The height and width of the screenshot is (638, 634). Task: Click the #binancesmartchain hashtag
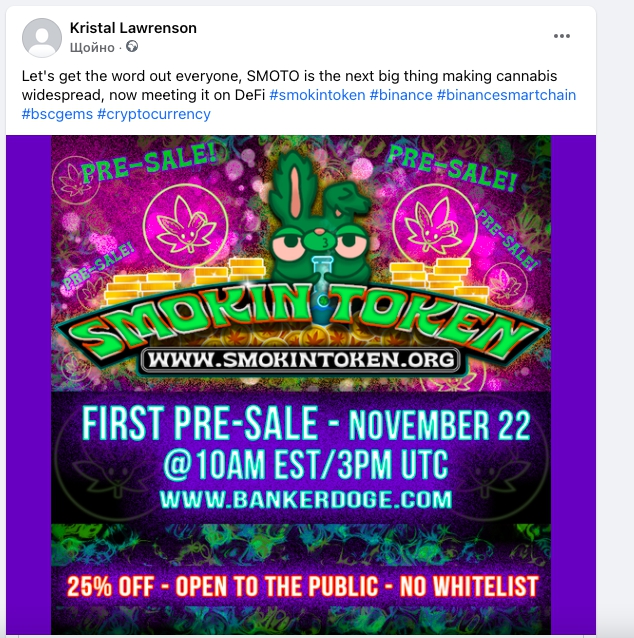click(508, 95)
